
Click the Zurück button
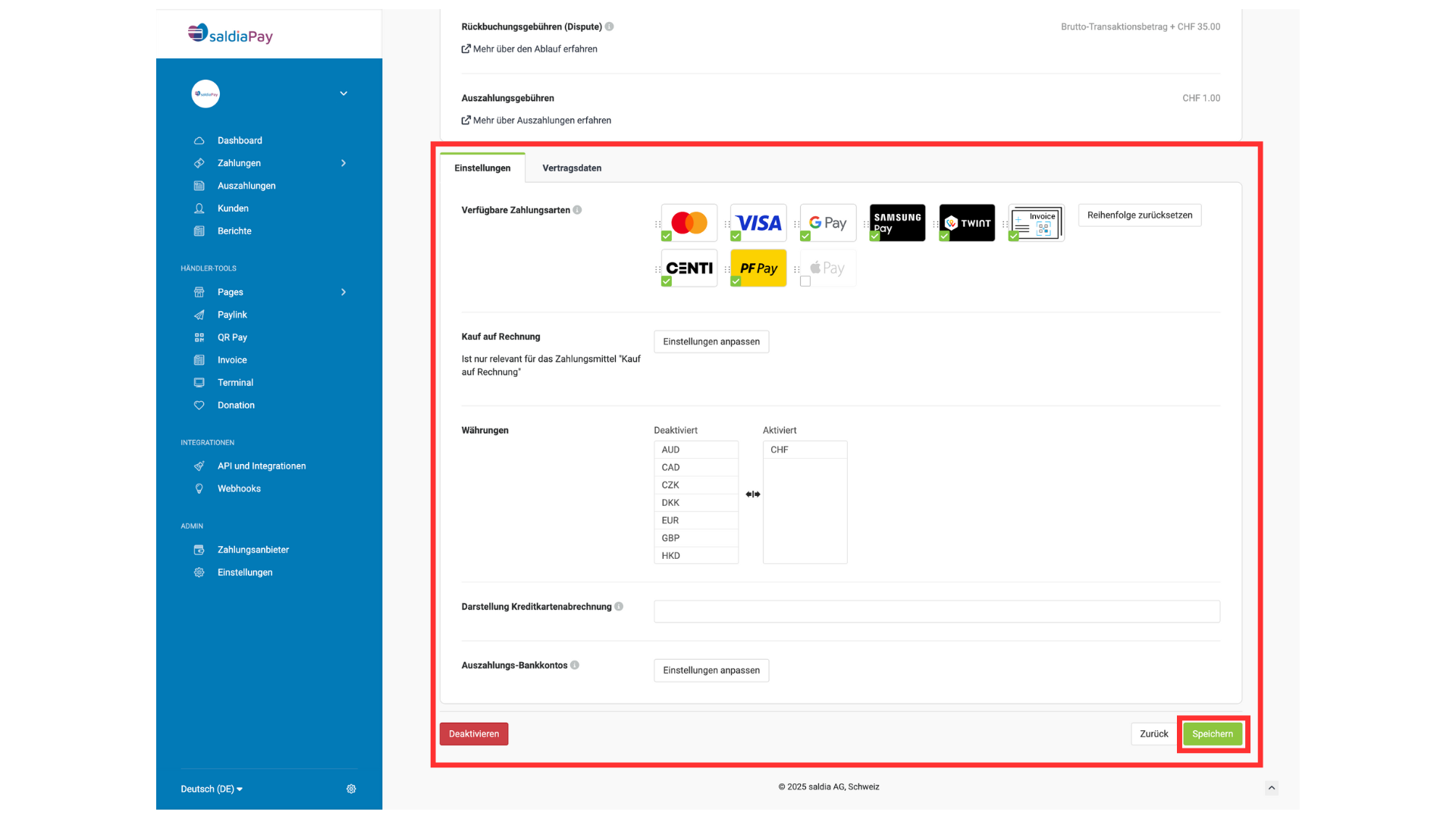1154,734
